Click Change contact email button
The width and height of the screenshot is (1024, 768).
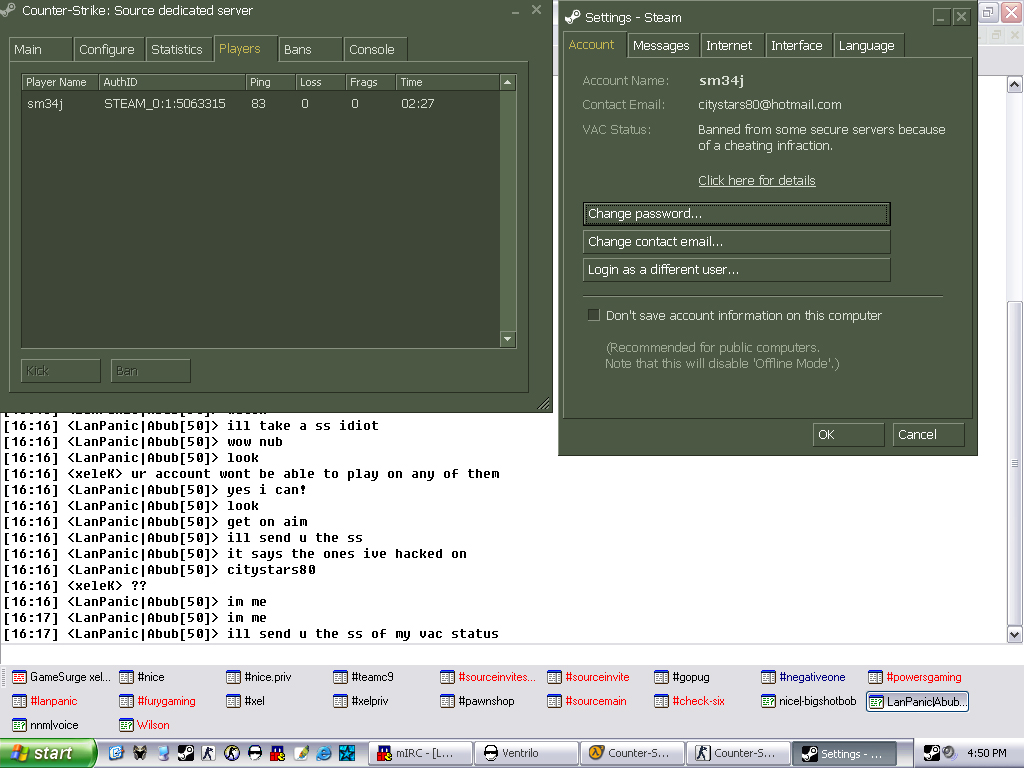click(737, 242)
